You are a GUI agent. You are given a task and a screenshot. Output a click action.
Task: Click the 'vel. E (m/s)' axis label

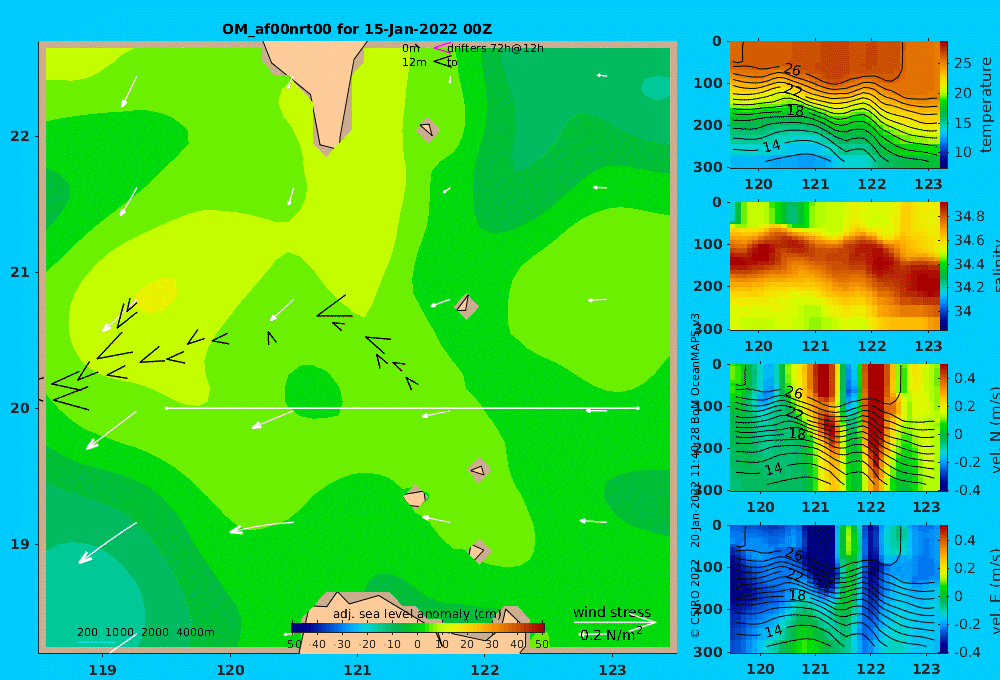click(x=995, y=591)
